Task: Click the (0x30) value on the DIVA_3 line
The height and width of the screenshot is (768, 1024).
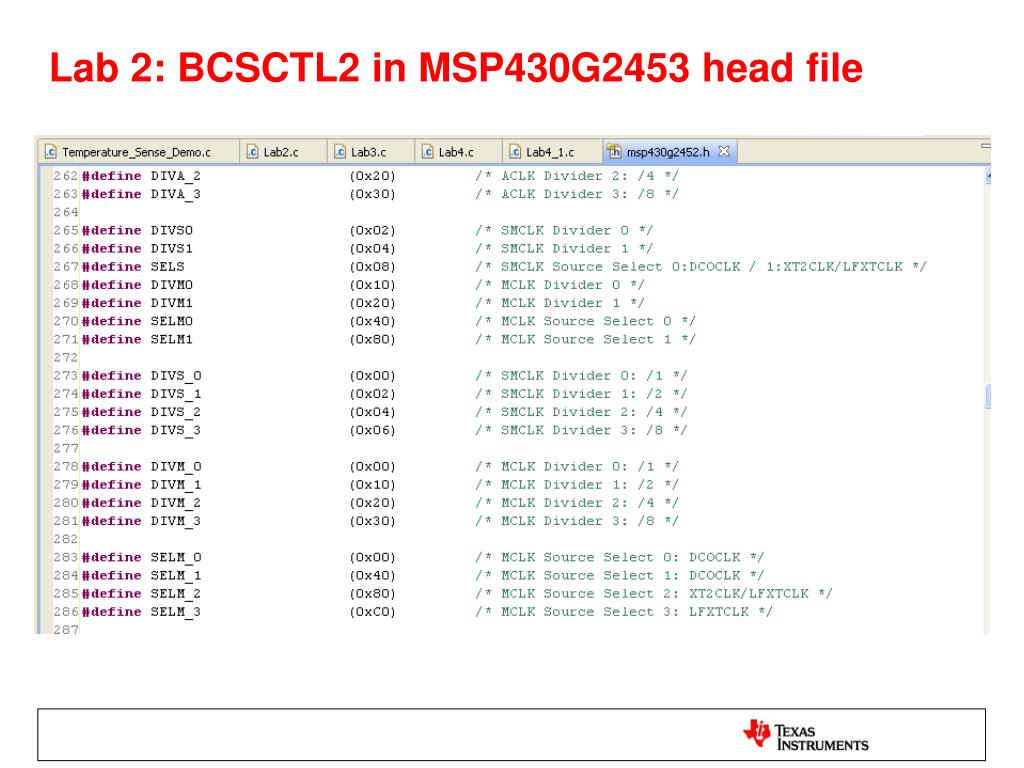Action: pos(372,195)
